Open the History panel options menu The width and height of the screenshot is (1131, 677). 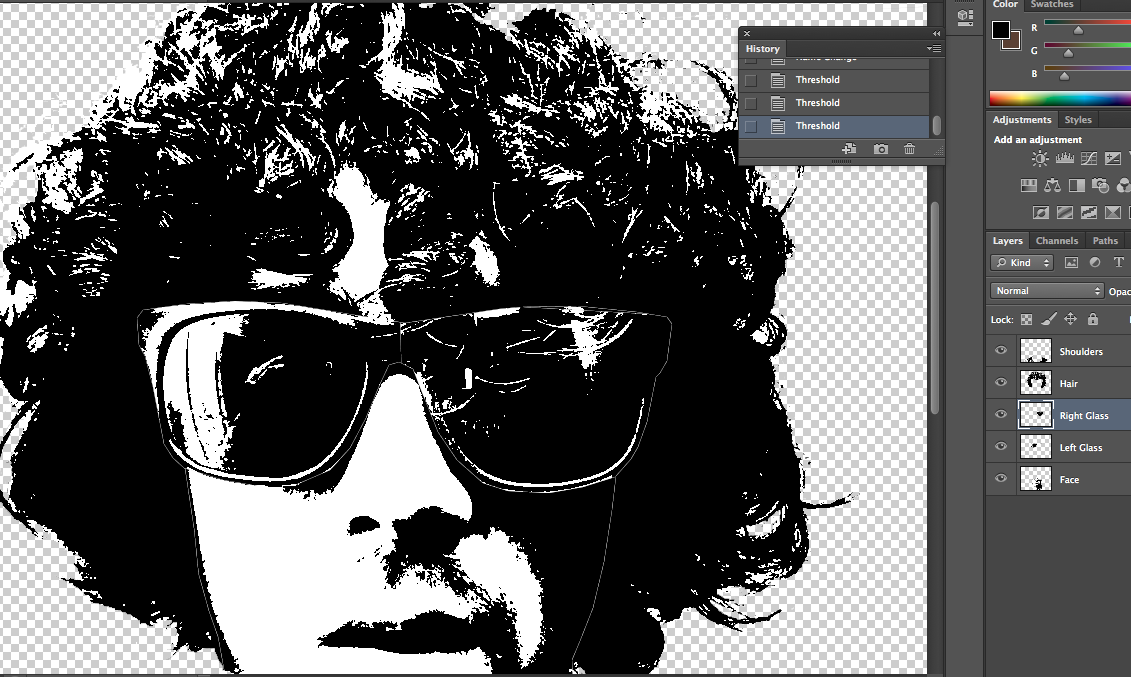(x=934, y=48)
